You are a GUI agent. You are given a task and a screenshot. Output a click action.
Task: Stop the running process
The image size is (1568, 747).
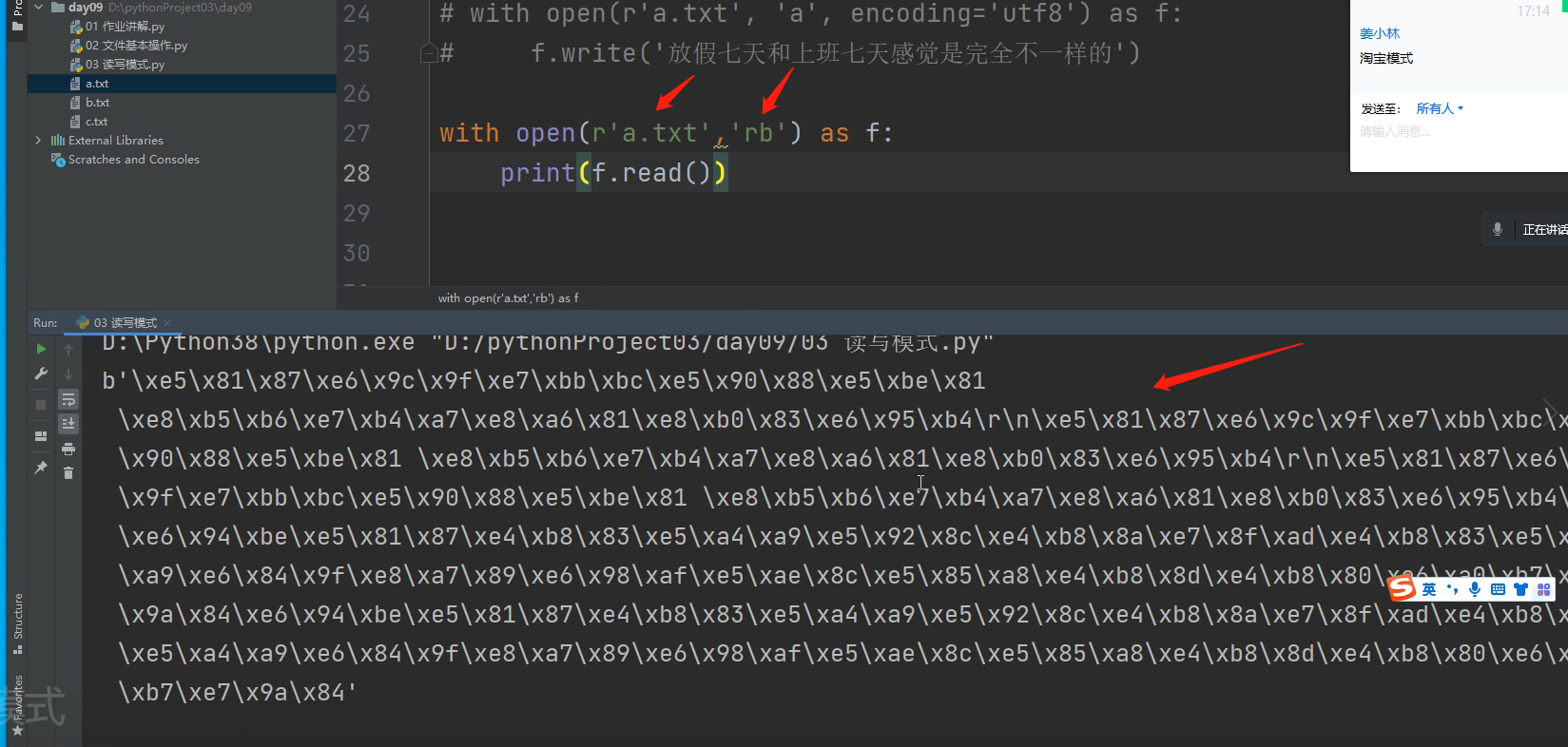tap(41, 405)
